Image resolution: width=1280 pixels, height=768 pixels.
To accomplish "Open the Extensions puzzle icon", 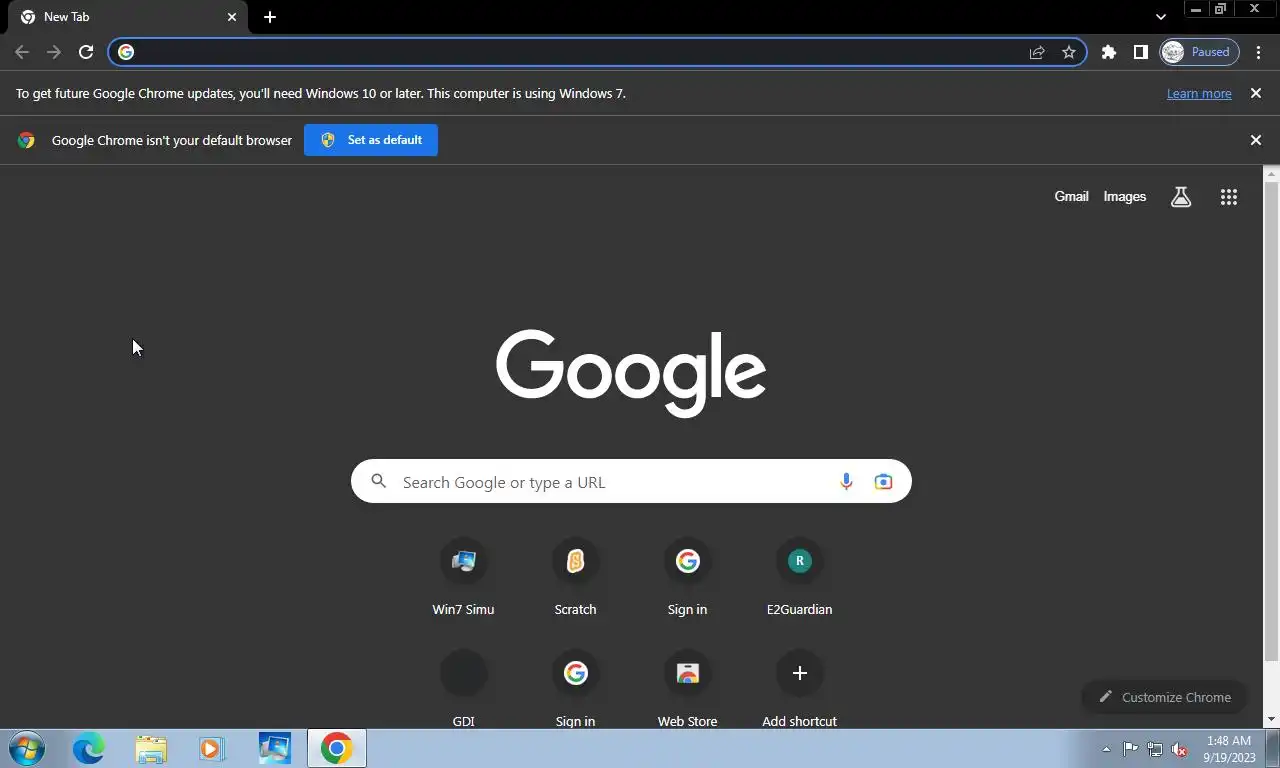I will (1109, 52).
